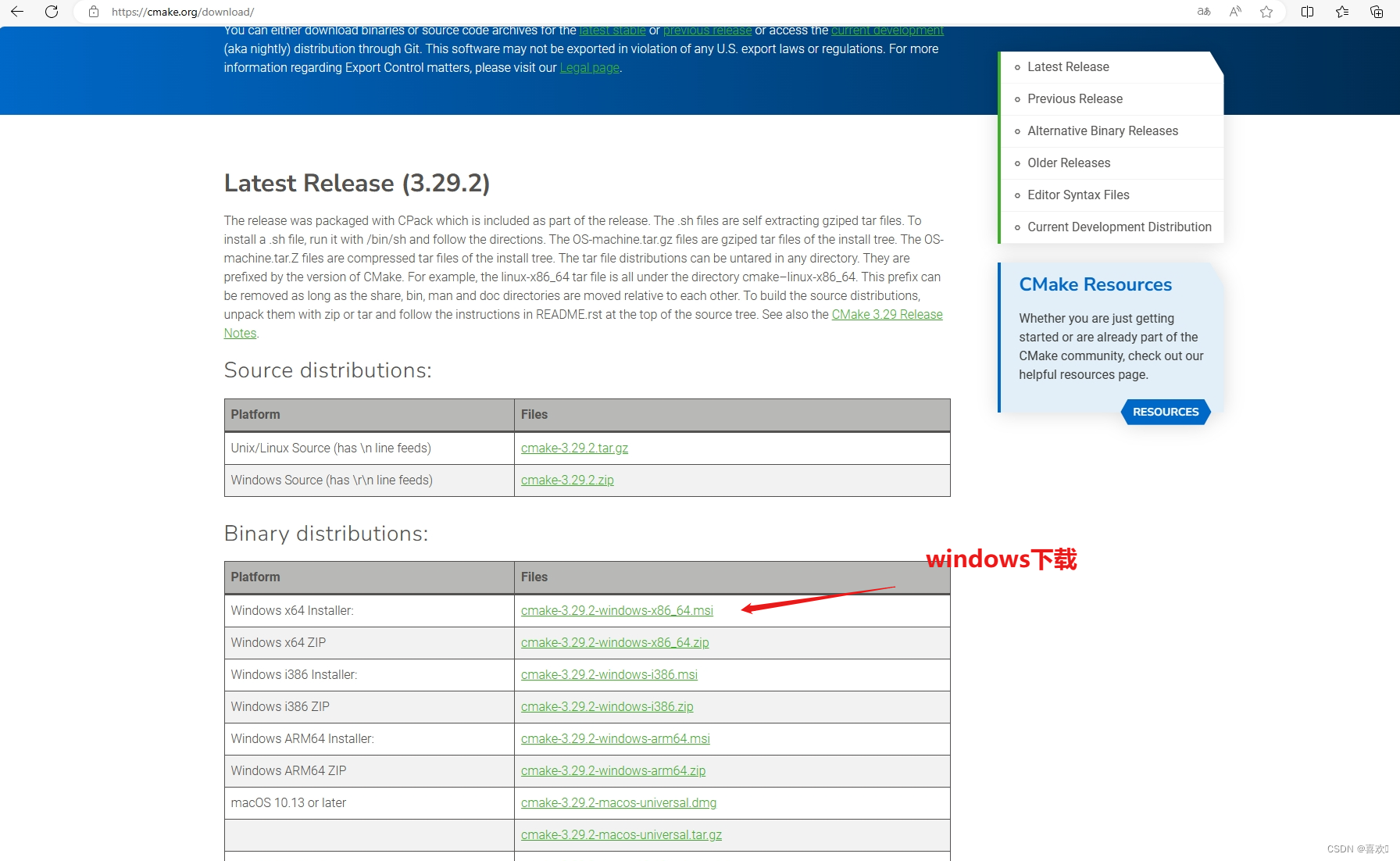Click the 'Windows i386 Installer:' cell
Image resolution: width=1400 pixels, height=861 pixels.
tap(369, 675)
